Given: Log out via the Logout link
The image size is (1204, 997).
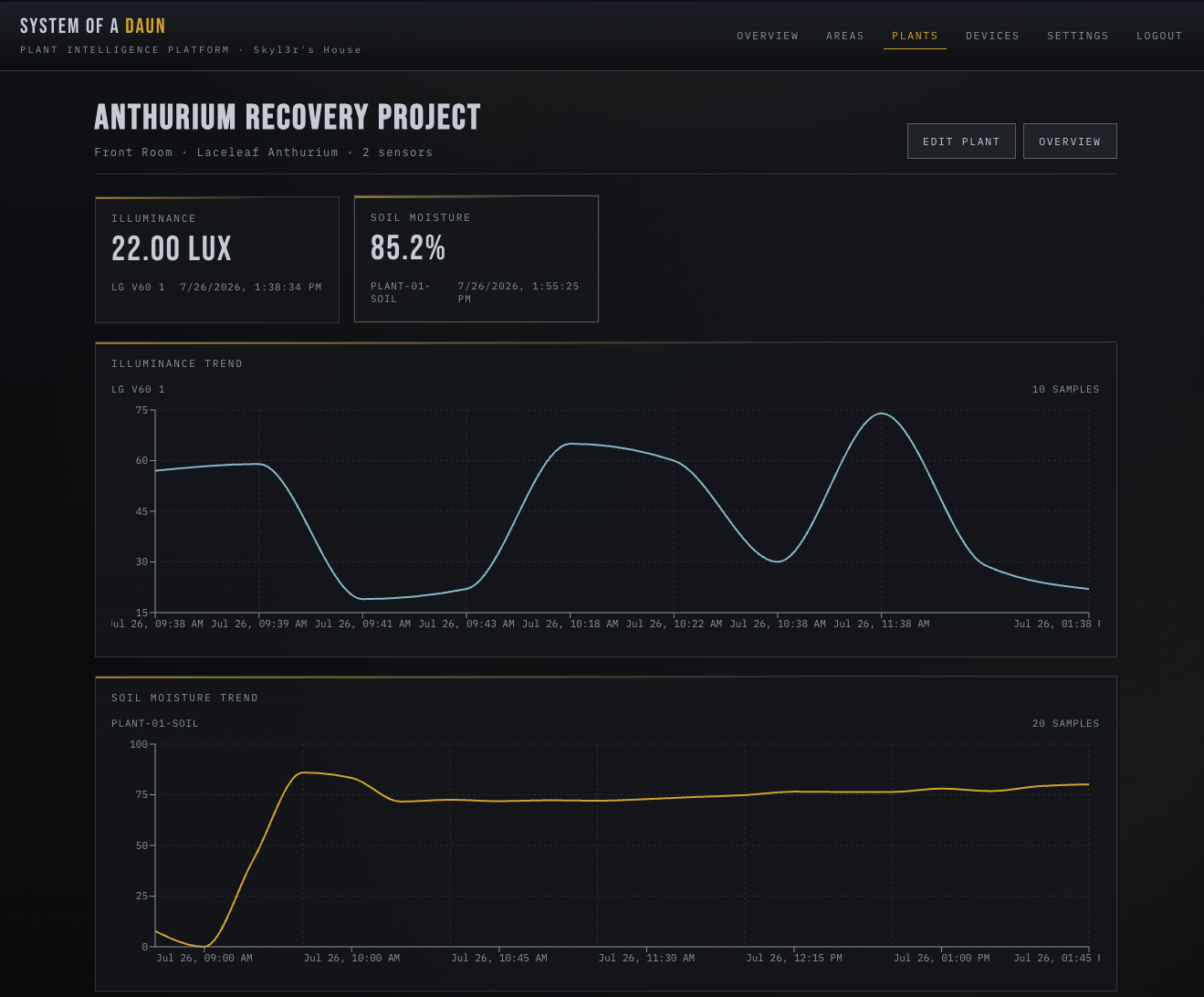Looking at the screenshot, I should coord(1159,36).
